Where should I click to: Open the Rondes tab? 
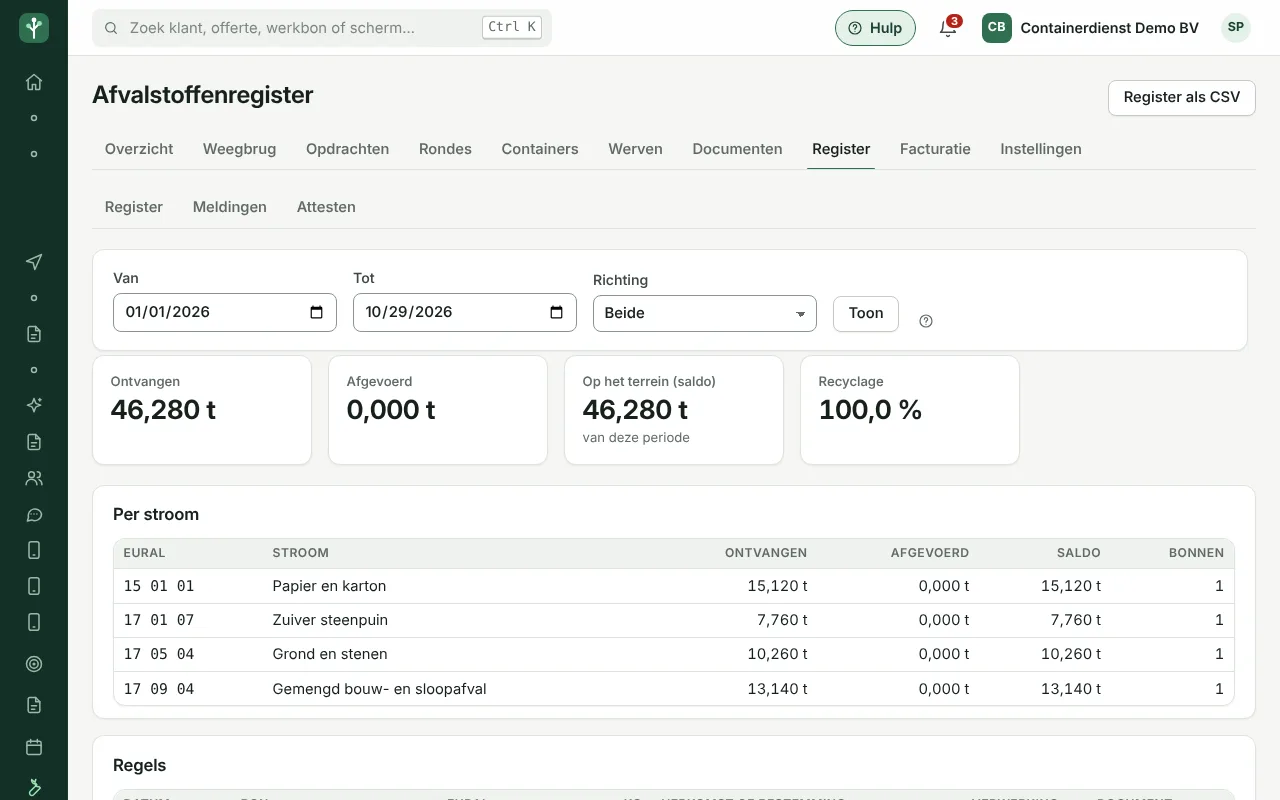point(445,149)
